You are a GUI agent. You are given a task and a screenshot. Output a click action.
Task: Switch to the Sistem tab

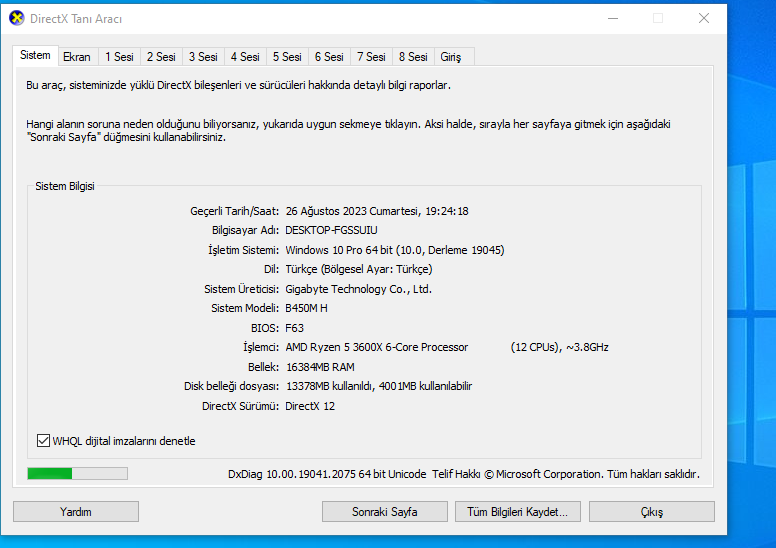[35, 55]
